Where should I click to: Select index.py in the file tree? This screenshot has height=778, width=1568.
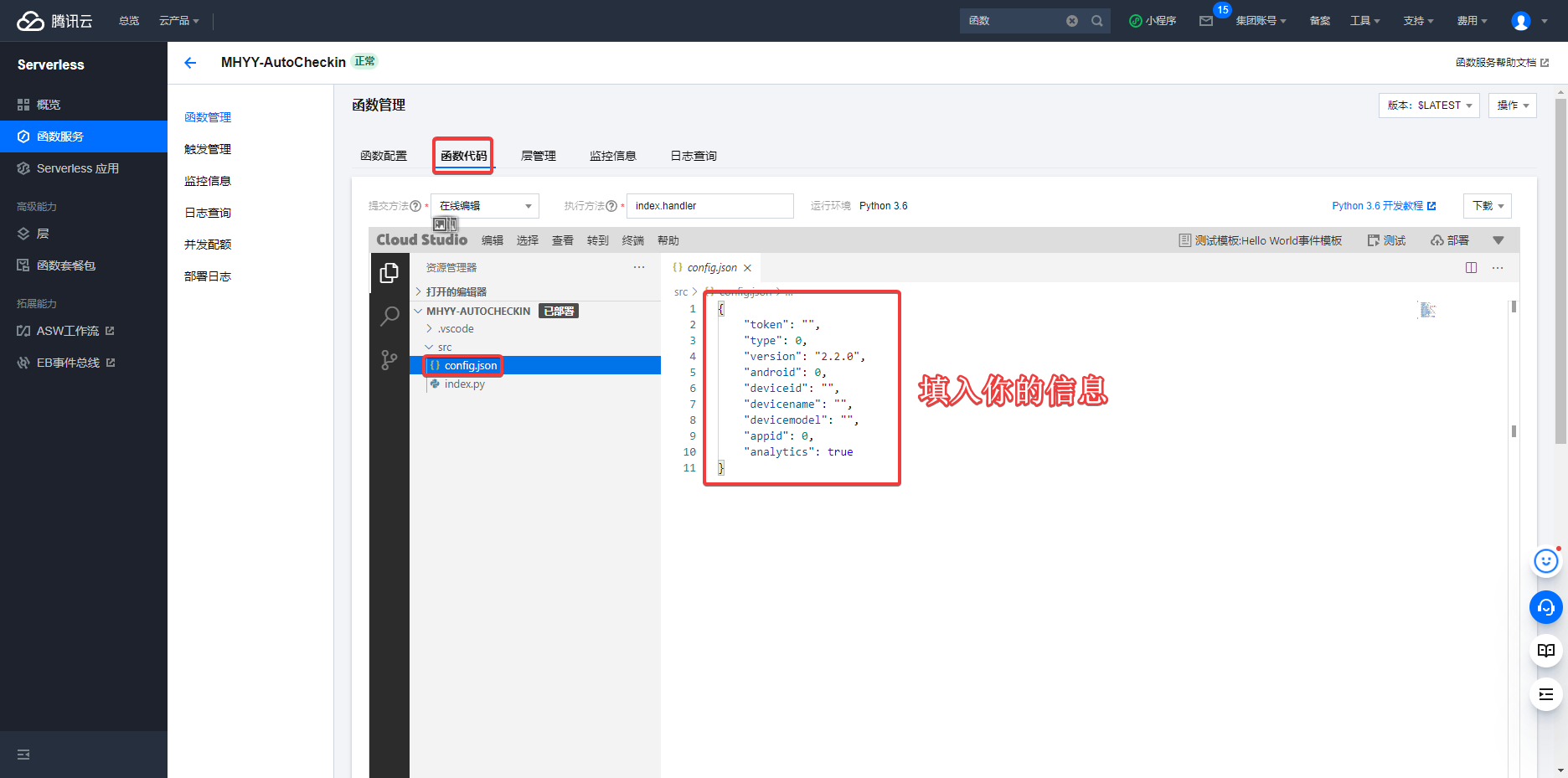pyautogui.click(x=464, y=384)
